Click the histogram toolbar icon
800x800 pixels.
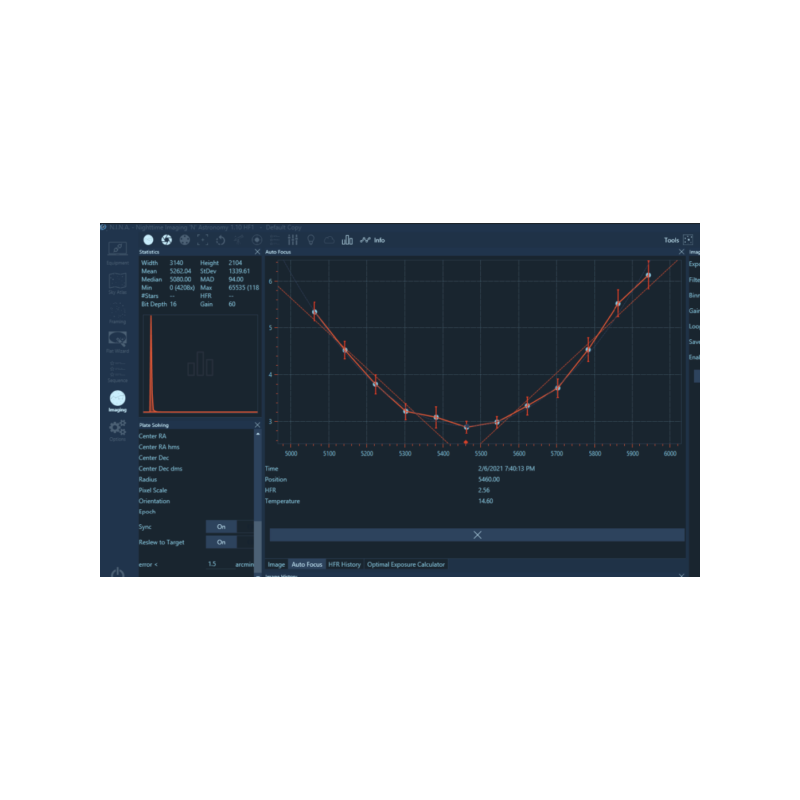pyautogui.click(x=347, y=240)
